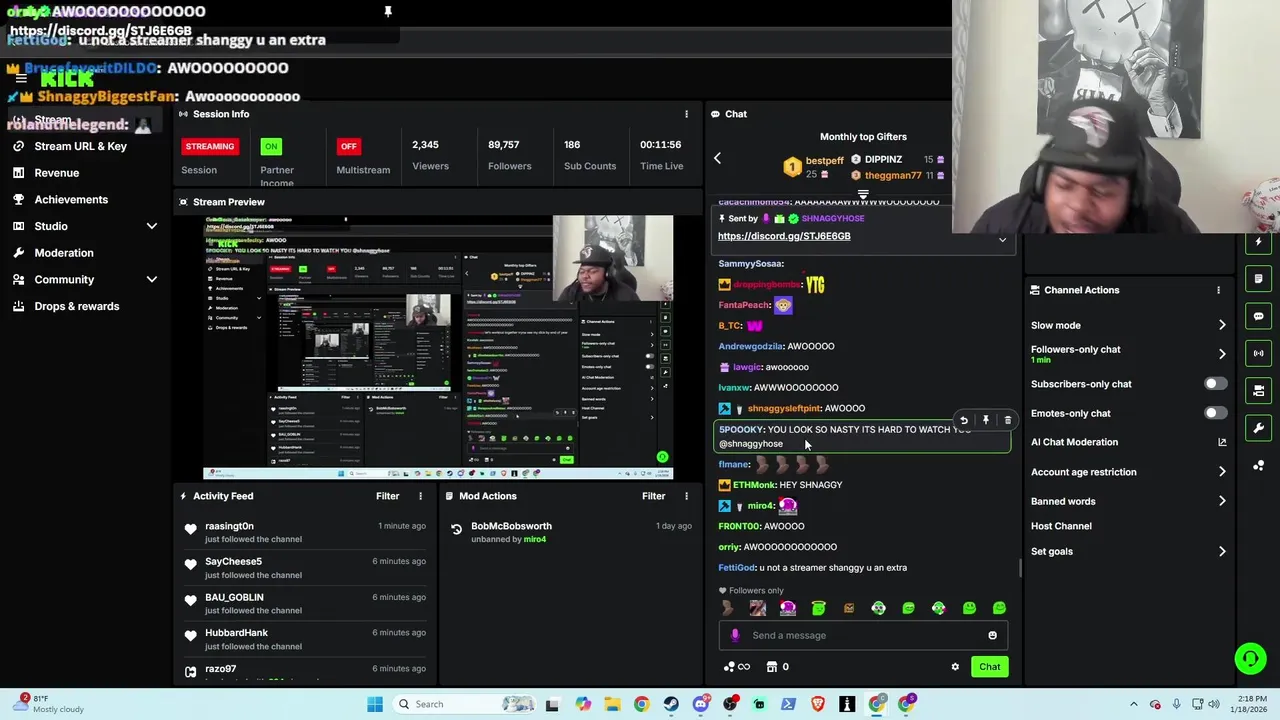Open Activity Feed three-dot options menu
1280x720 pixels.
(420, 496)
